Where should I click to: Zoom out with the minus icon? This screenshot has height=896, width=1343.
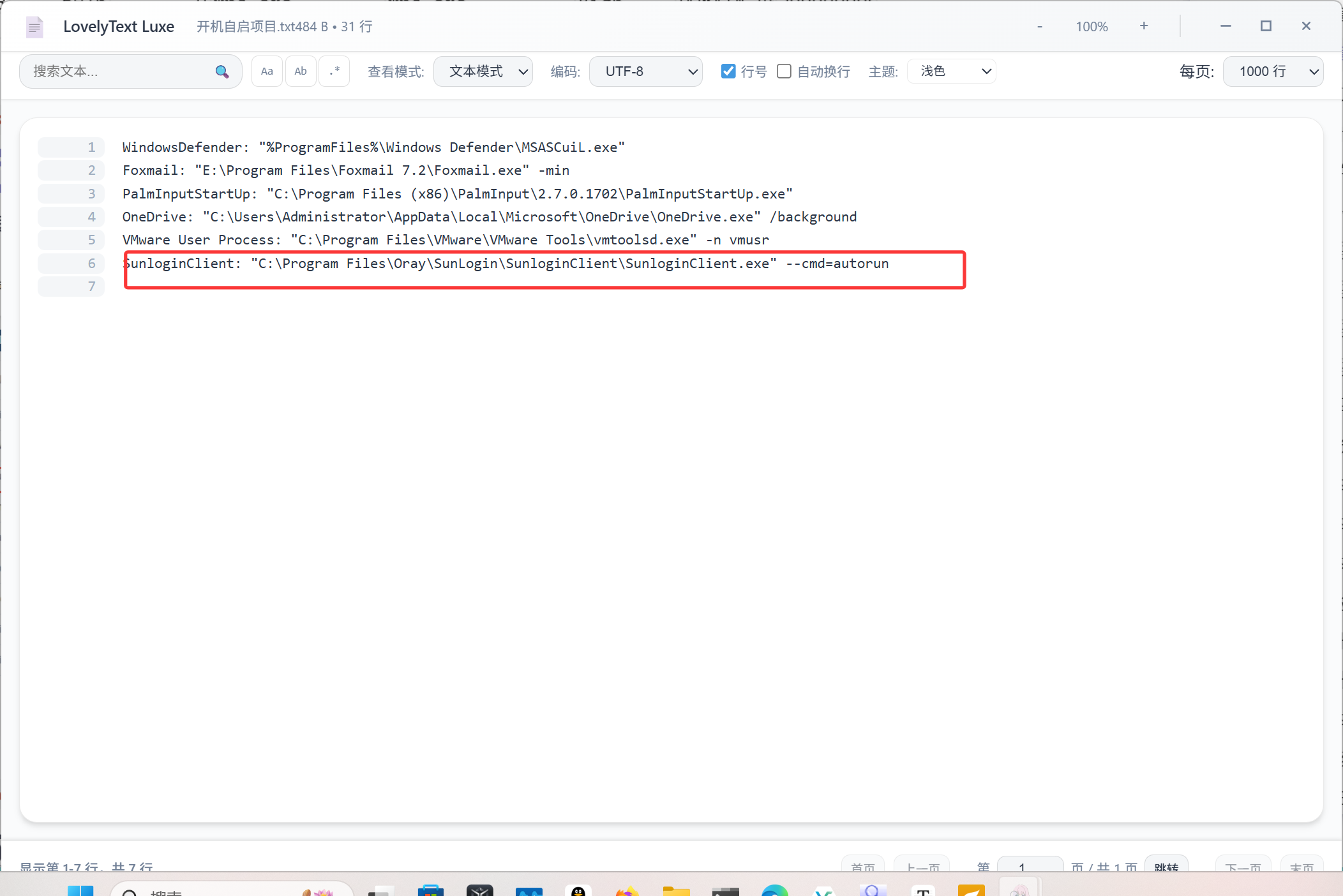point(1040,27)
